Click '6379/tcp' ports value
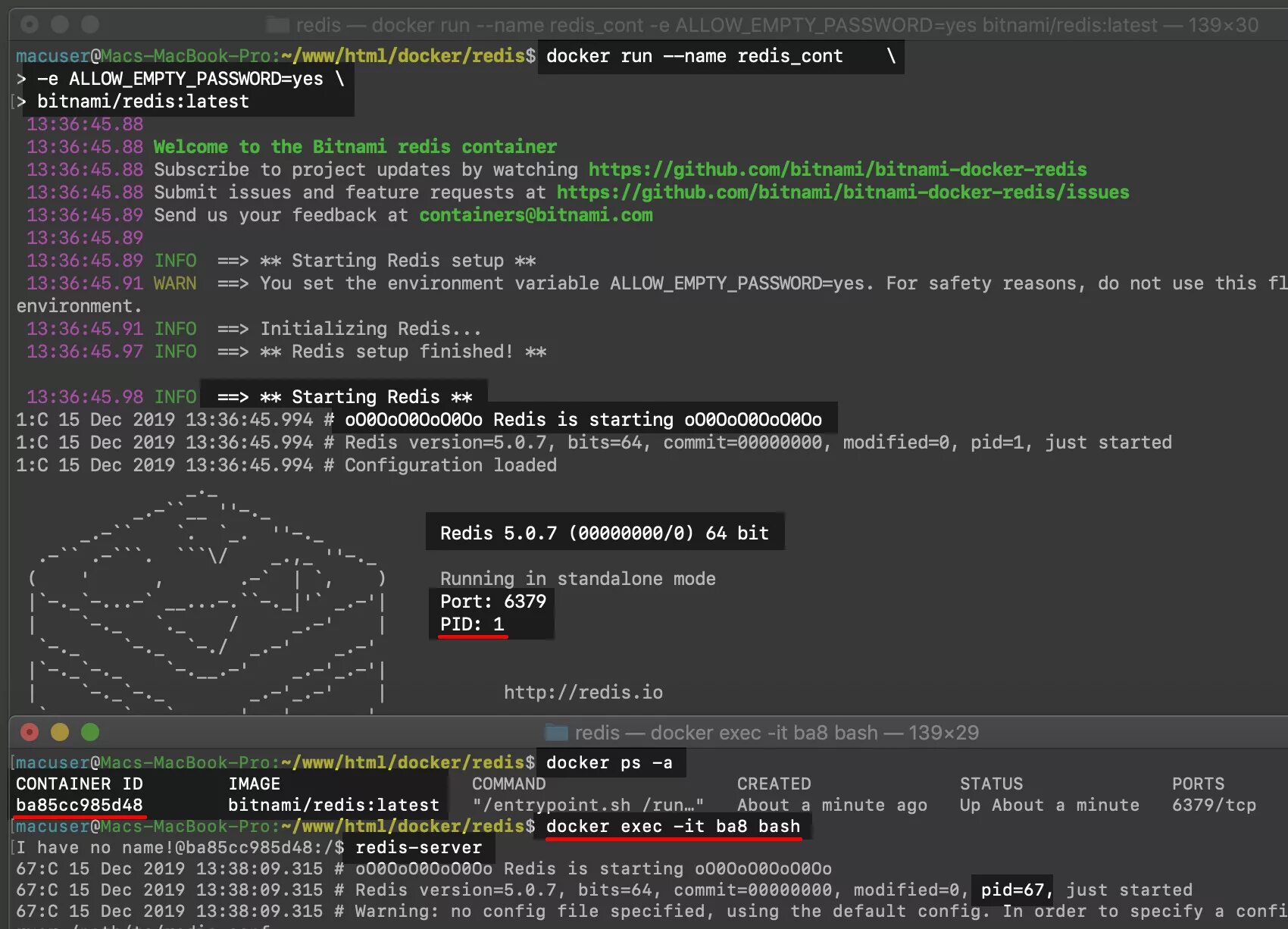This screenshot has height=929, width=1288. pos(1215,805)
